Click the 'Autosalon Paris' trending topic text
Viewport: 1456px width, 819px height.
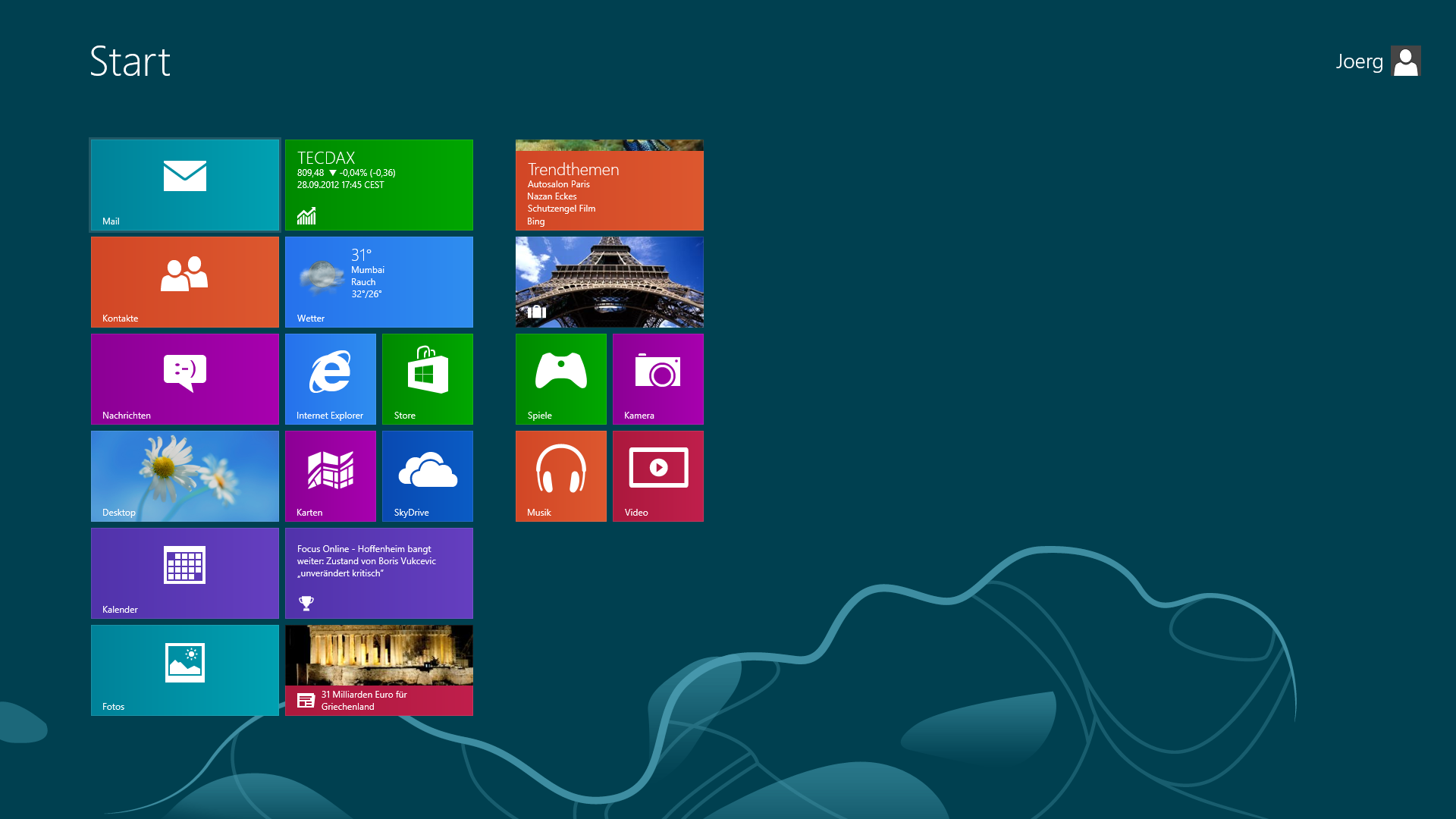pos(559,184)
